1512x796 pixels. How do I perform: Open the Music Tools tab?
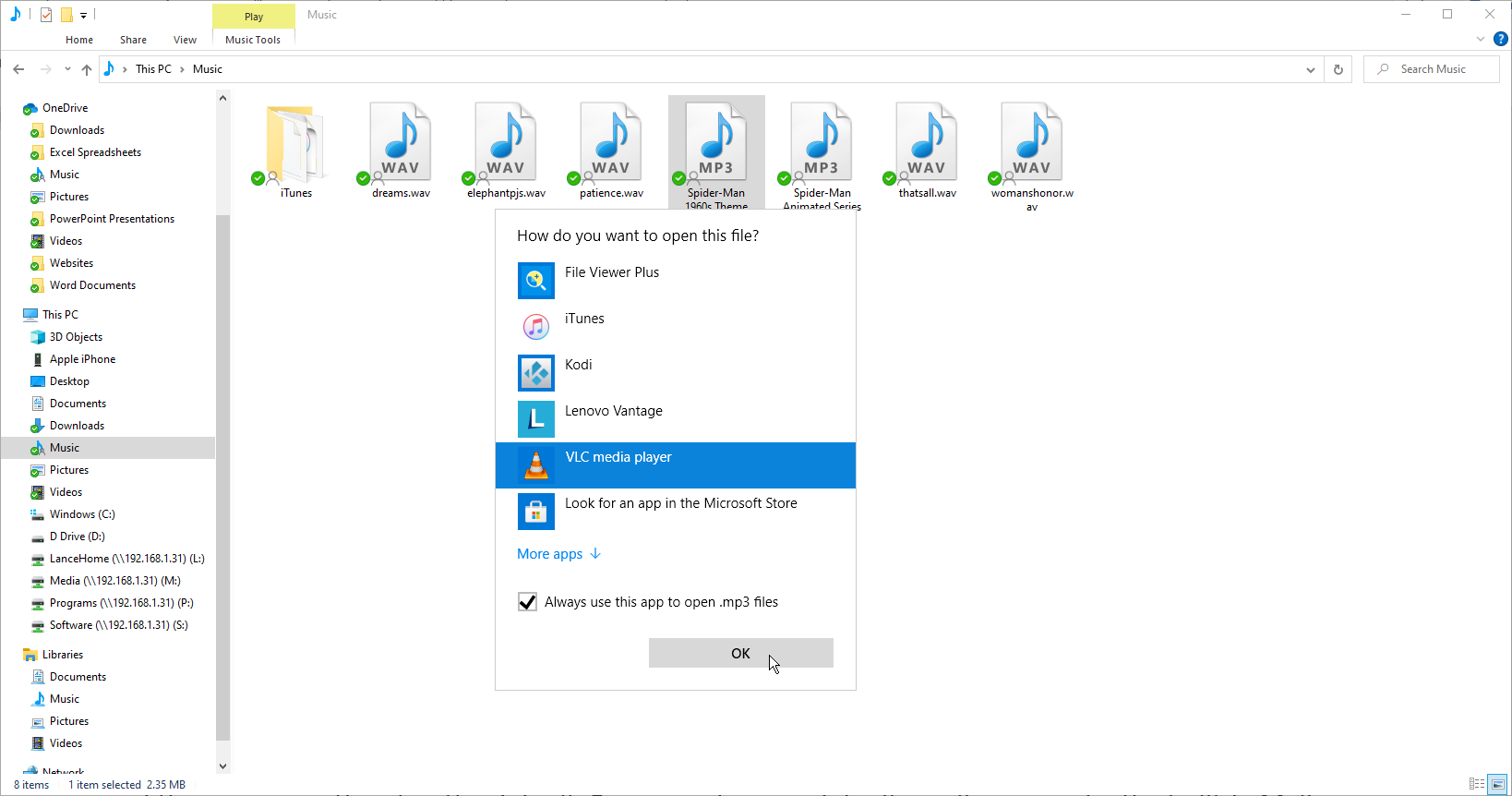[253, 40]
